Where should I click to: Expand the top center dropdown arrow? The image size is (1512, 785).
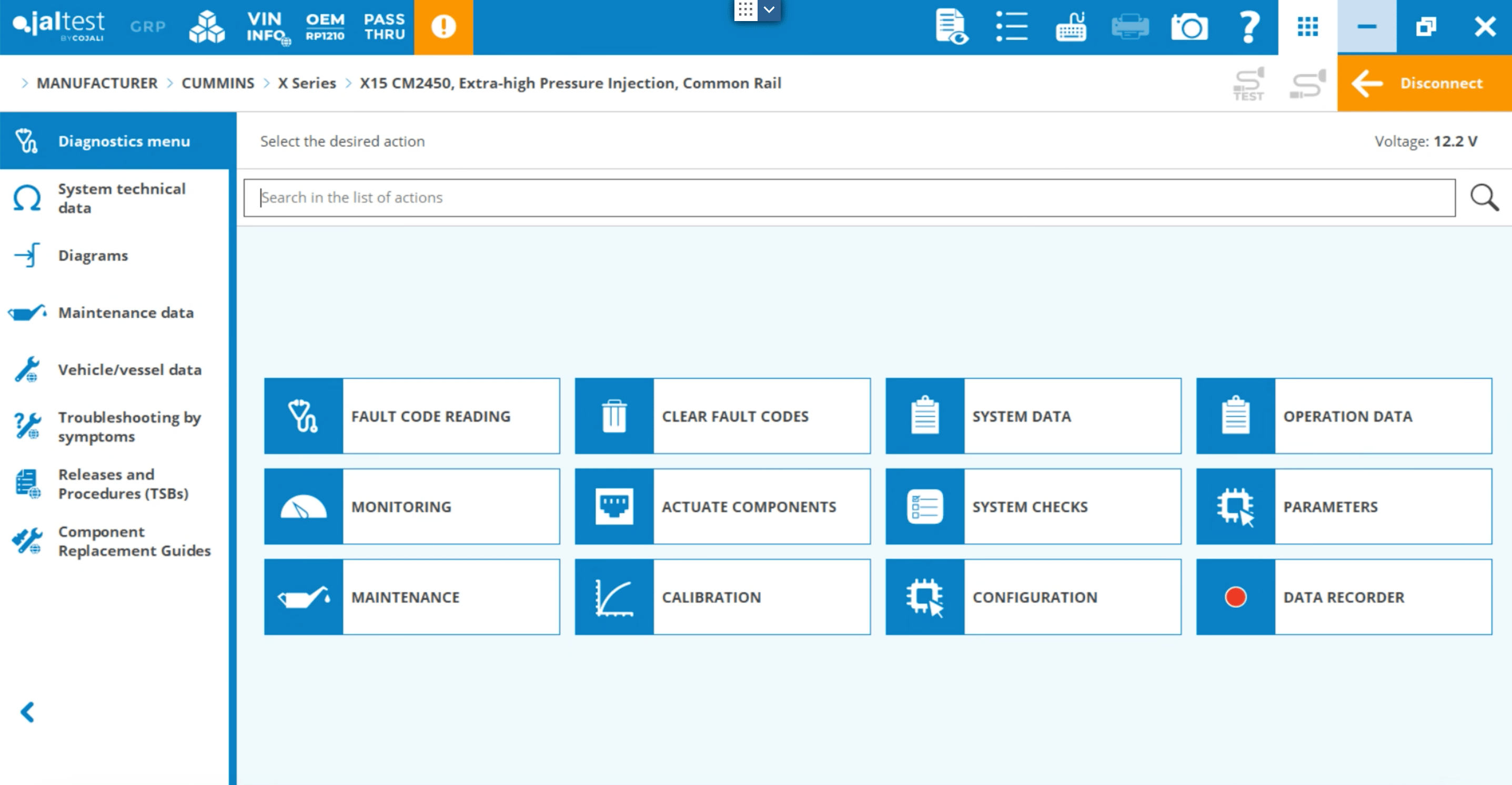click(769, 10)
